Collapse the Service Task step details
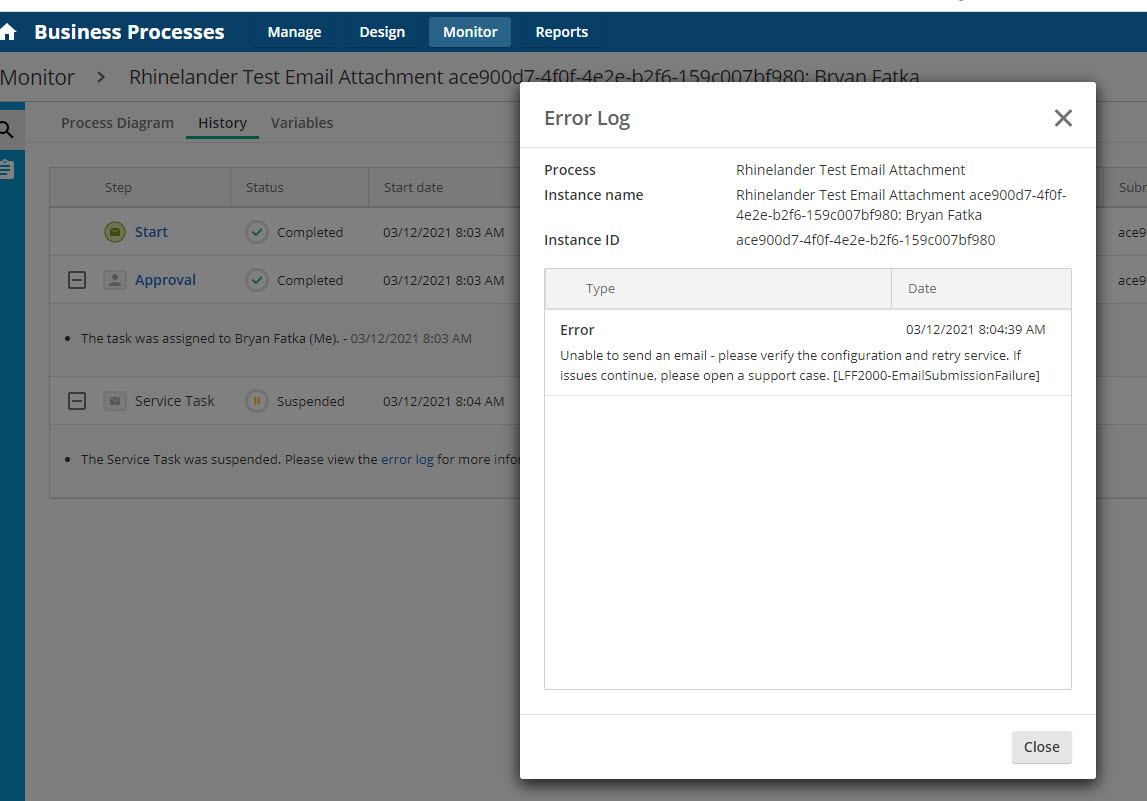 coord(76,401)
